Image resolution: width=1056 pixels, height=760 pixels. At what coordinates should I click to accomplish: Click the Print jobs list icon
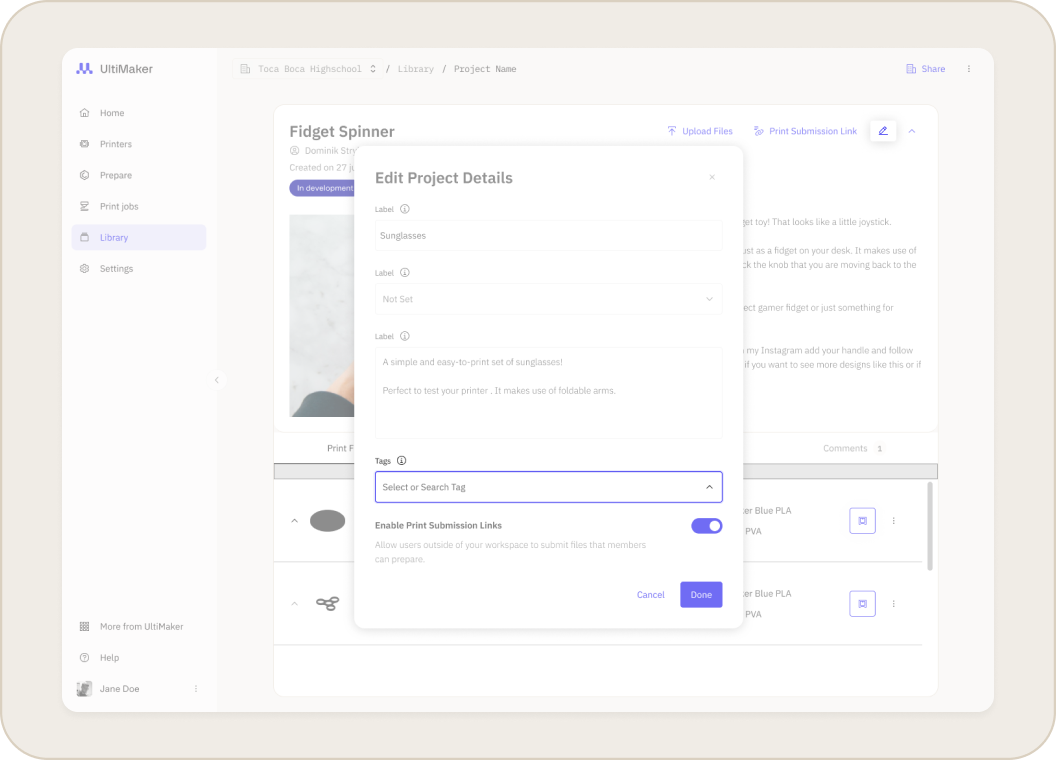coord(84,206)
